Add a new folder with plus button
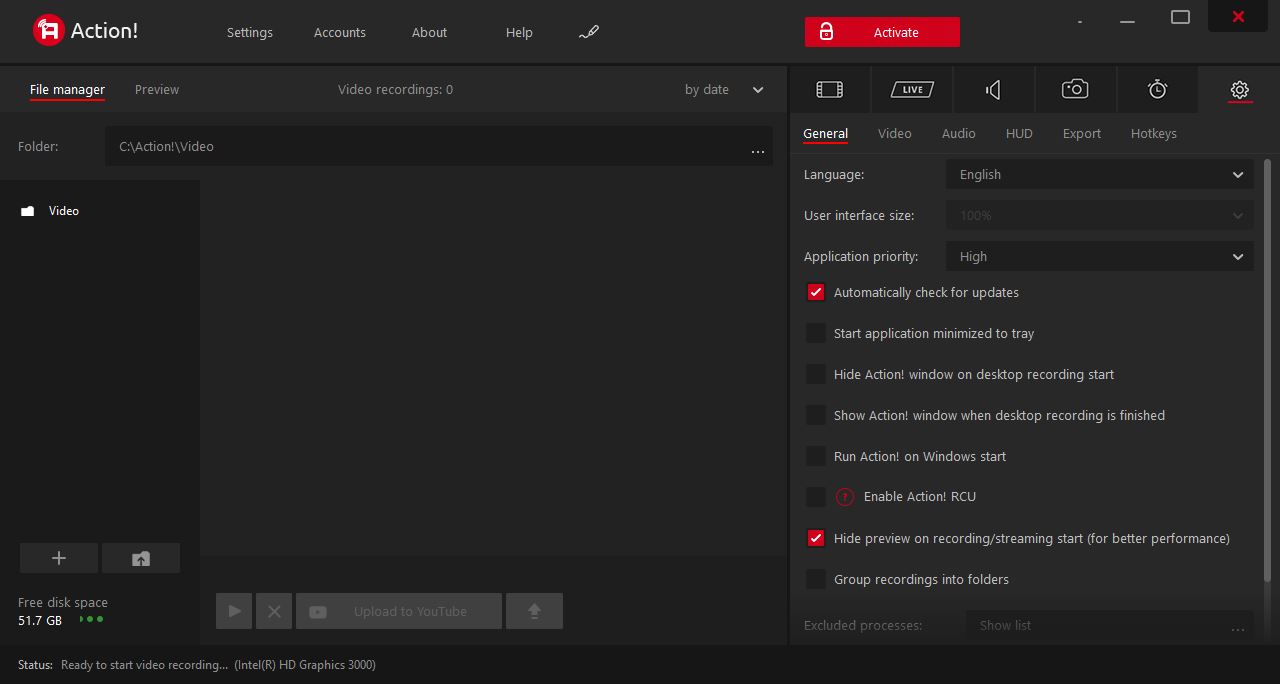 point(59,558)
